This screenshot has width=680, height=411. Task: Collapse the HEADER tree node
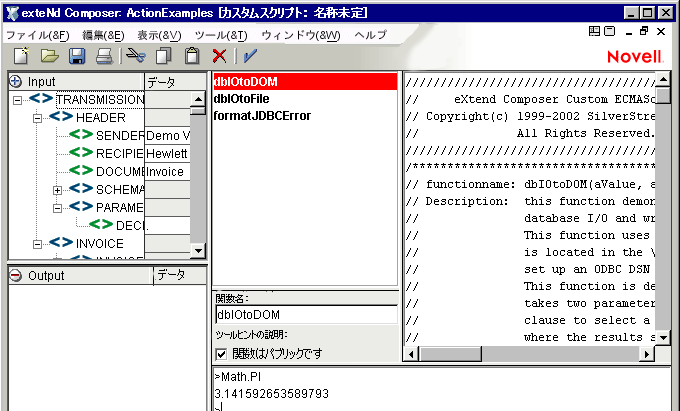tap(37, 118)
